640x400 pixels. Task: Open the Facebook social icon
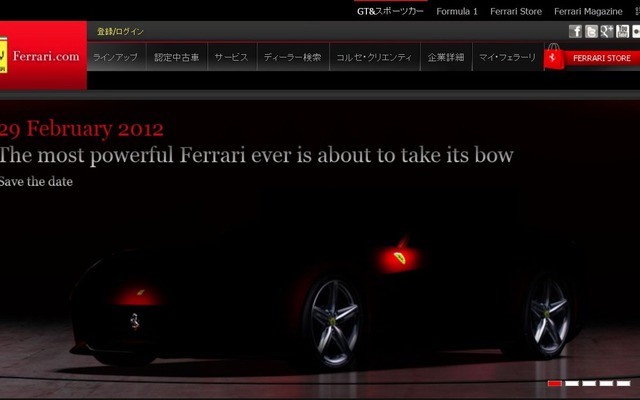click(575, 31)
